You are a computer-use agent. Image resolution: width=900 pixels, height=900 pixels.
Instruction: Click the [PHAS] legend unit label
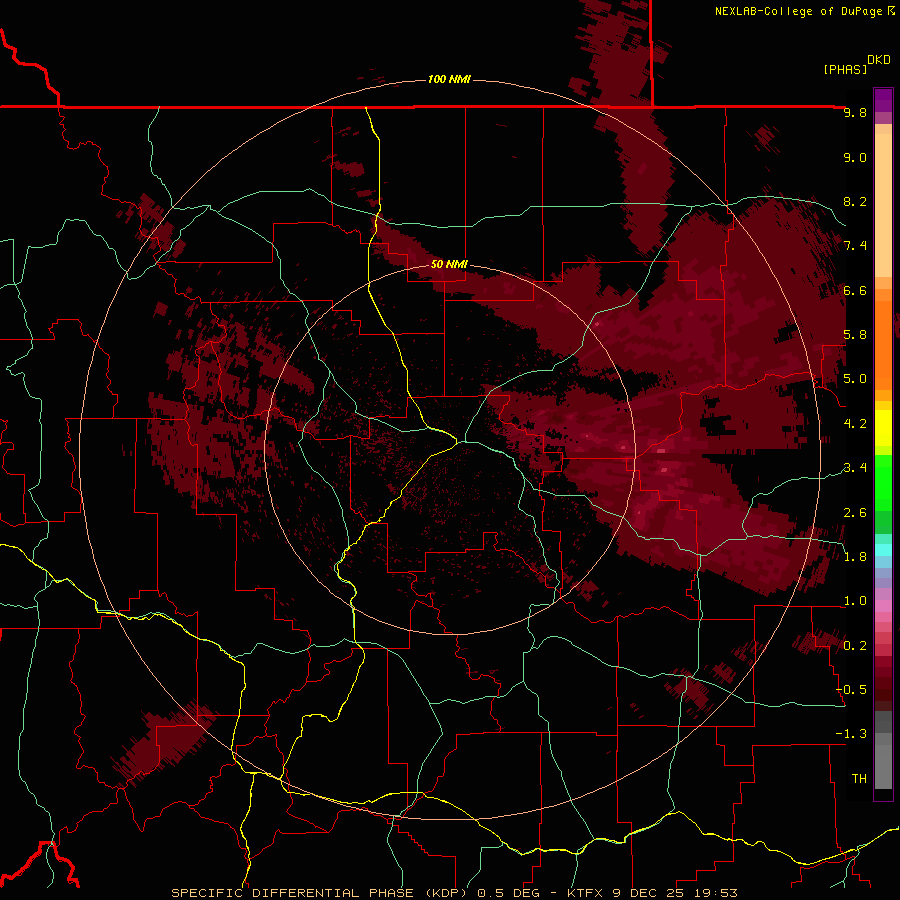point(845,69)
